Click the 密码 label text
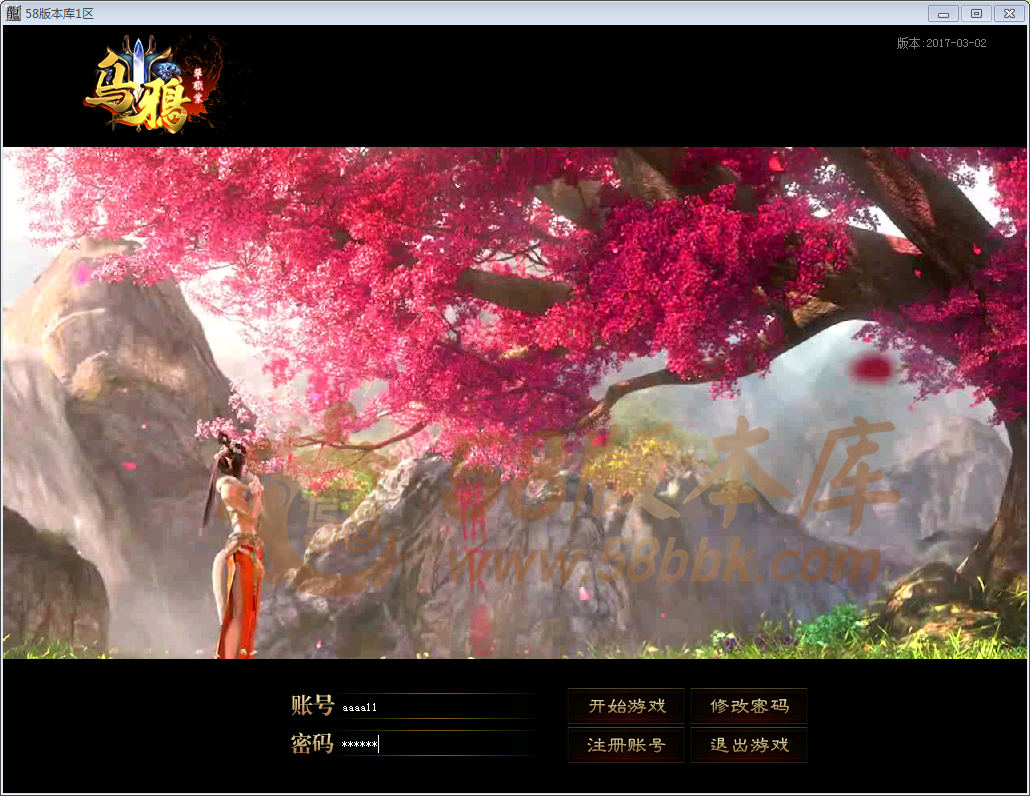 click(x=312, y=744)
